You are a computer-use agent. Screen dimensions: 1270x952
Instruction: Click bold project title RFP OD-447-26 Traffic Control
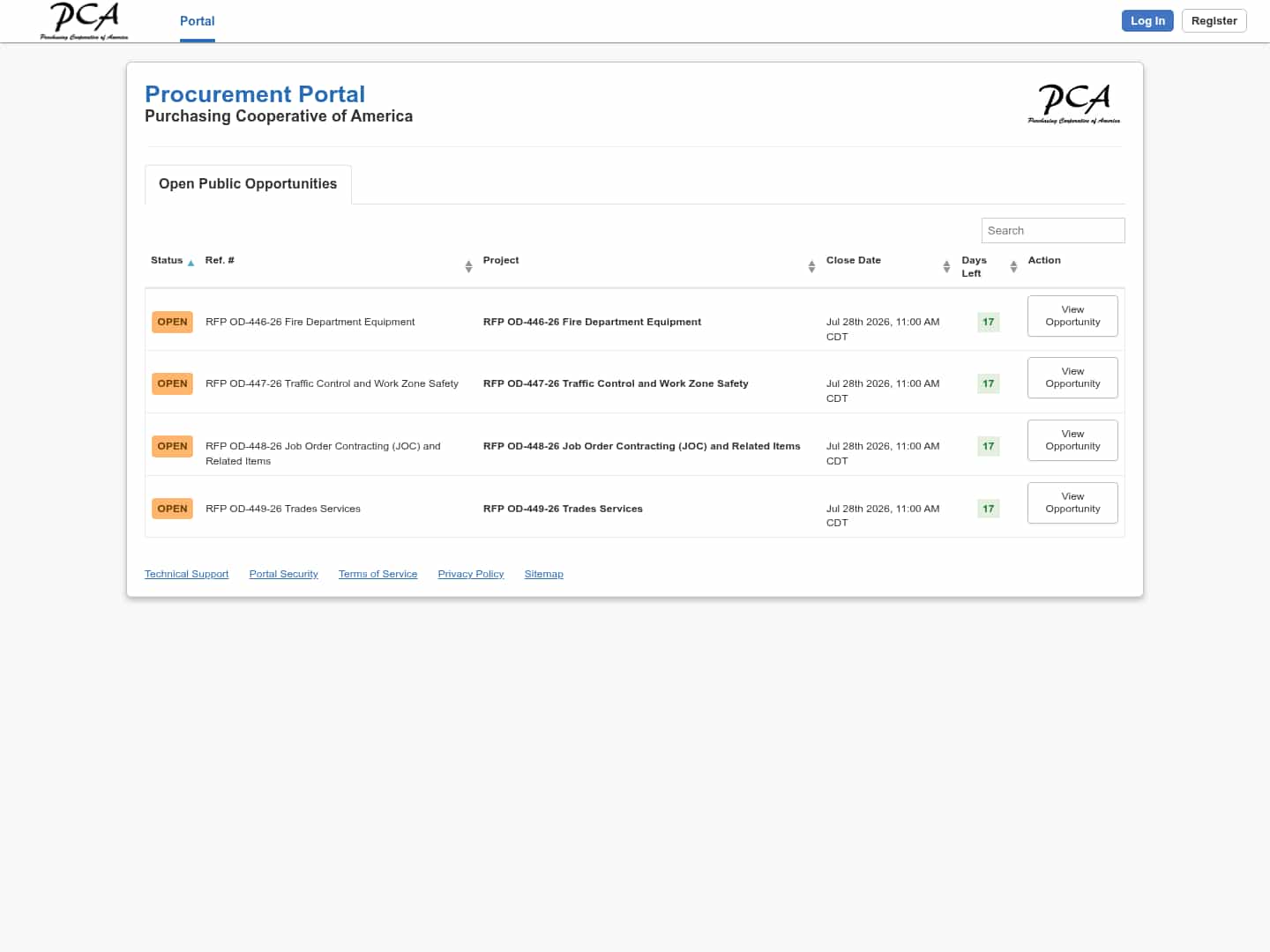pyautogui.click(x=616, y=383)
